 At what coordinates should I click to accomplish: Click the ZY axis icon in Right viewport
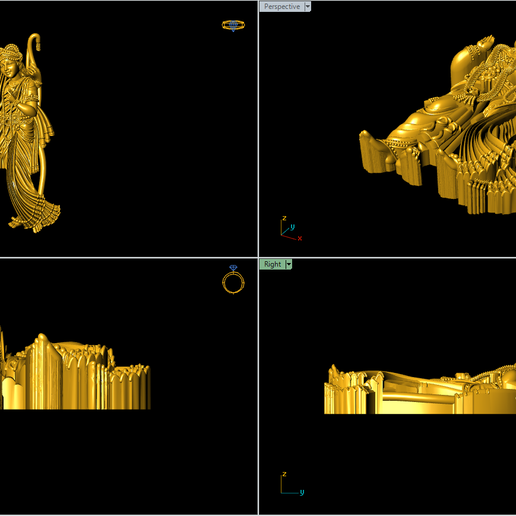point(292,483)
